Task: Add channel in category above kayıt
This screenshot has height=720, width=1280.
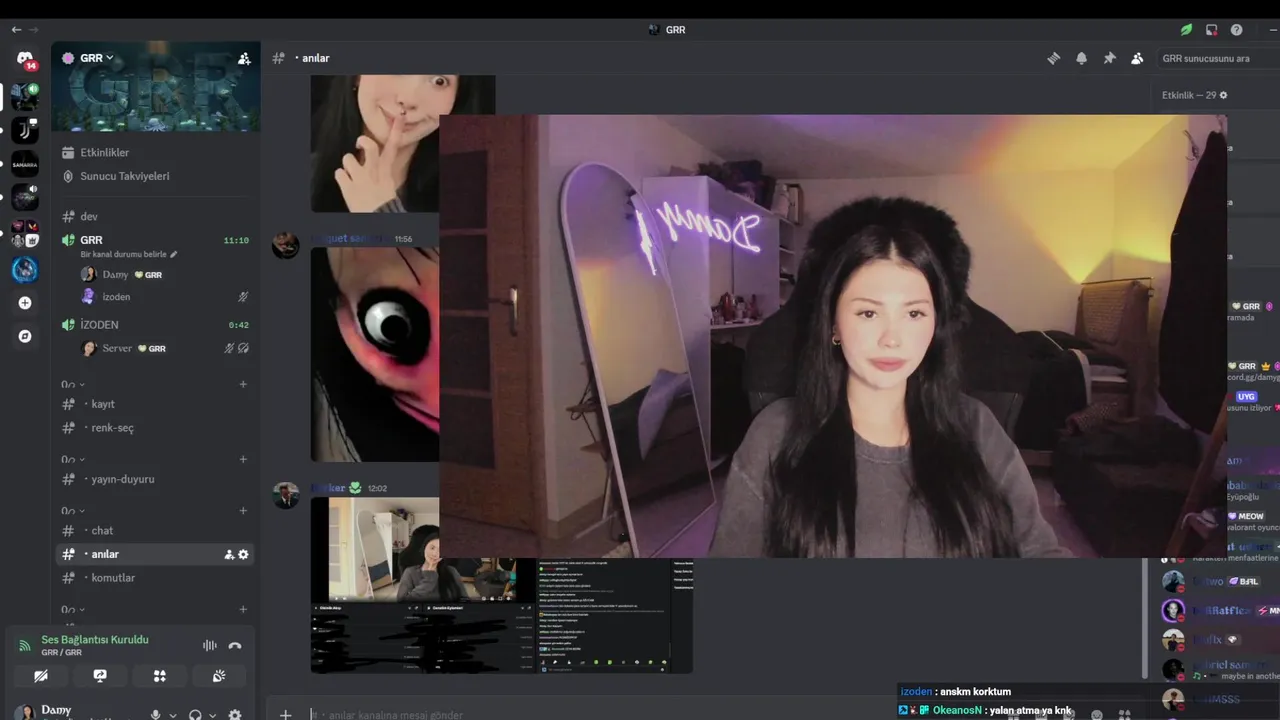Action: click(x=243, y=384)
